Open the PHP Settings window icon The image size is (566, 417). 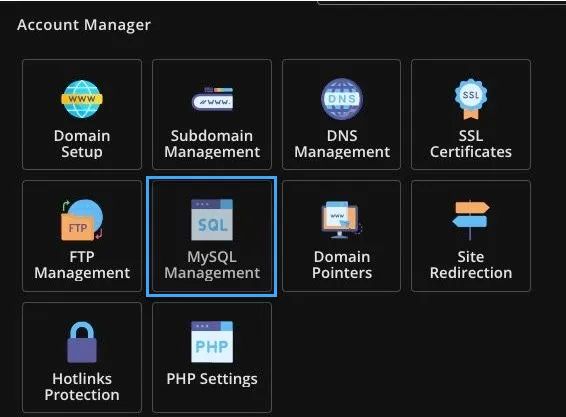[212, 342]
